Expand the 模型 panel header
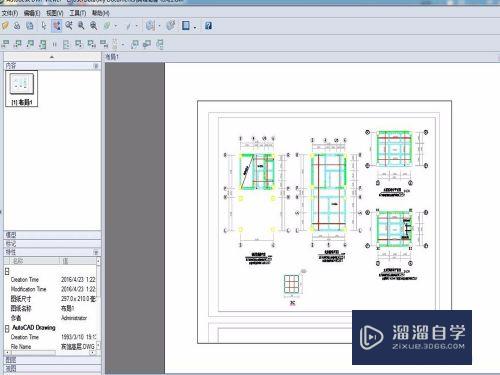The image size is (500, 375). tap(52, 235)
